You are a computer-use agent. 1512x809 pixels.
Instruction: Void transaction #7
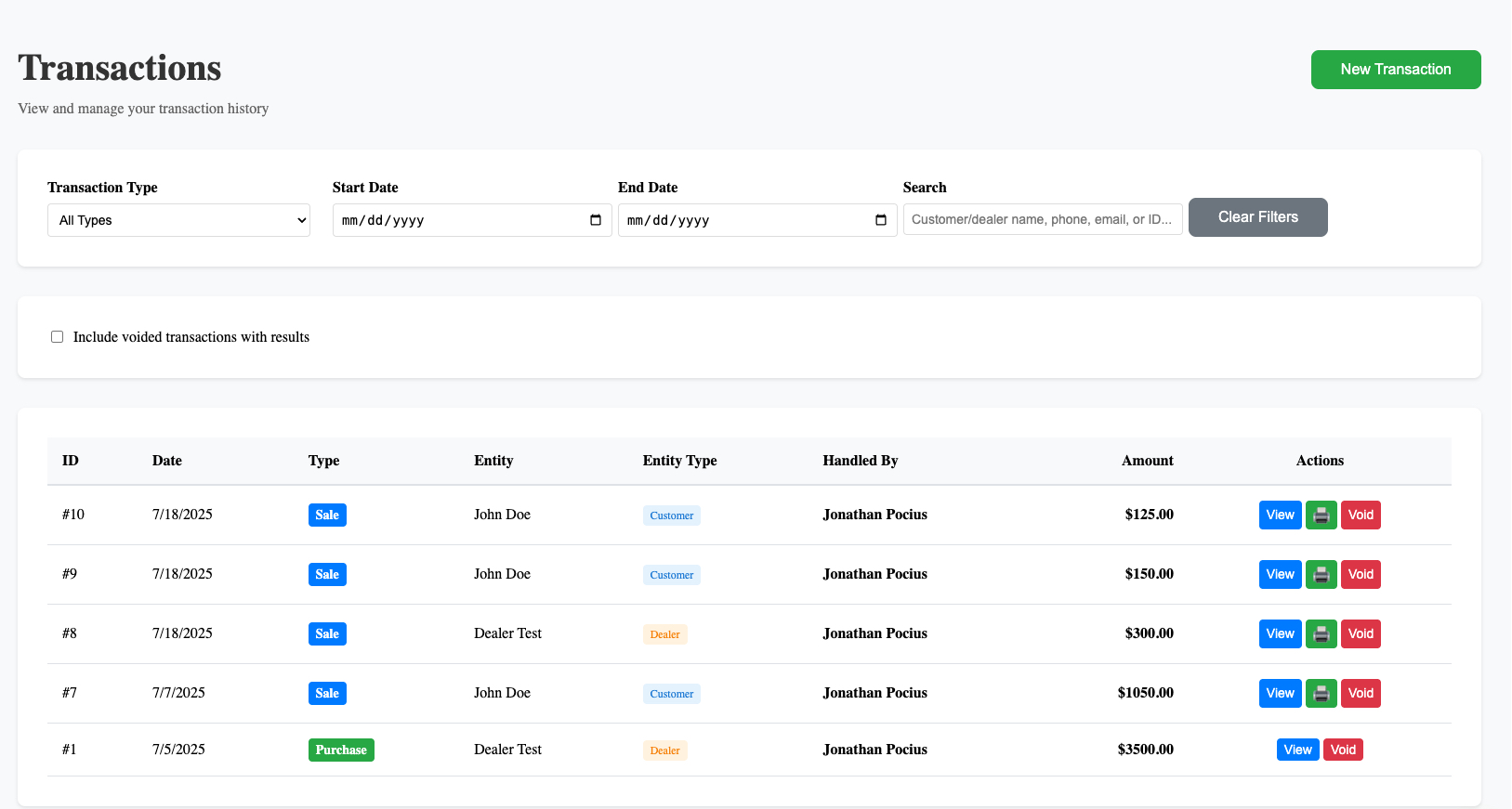click(x=1361, y=693)
